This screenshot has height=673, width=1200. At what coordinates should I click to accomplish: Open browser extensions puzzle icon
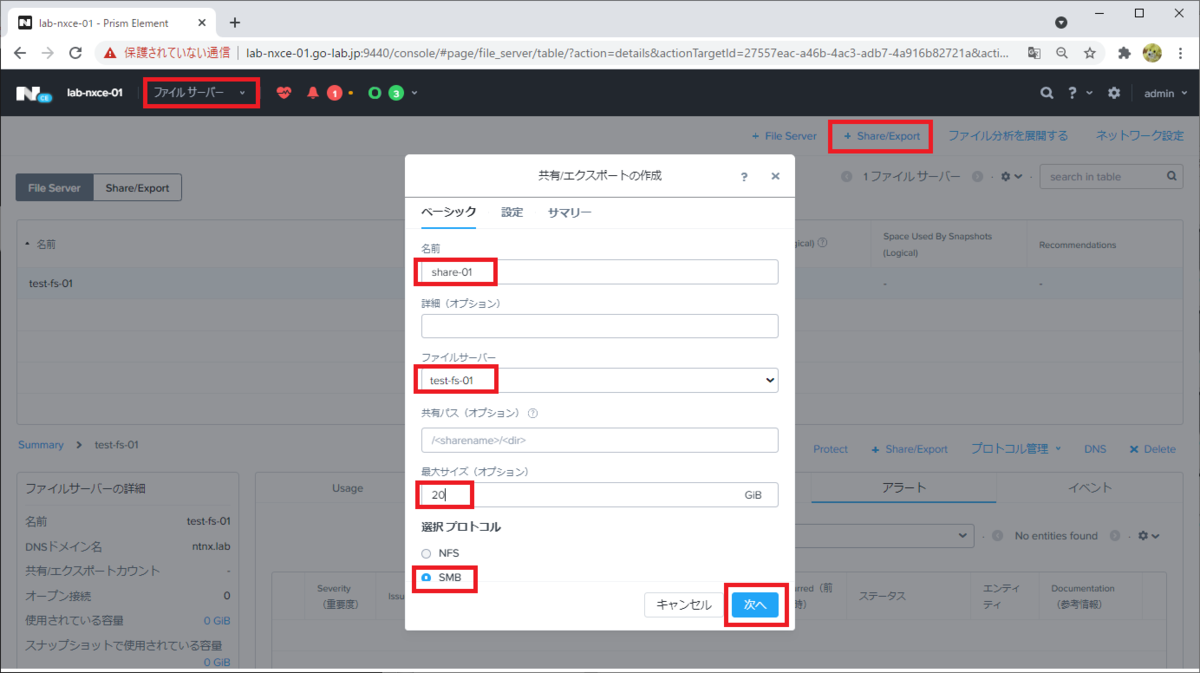click(1125, 52)
